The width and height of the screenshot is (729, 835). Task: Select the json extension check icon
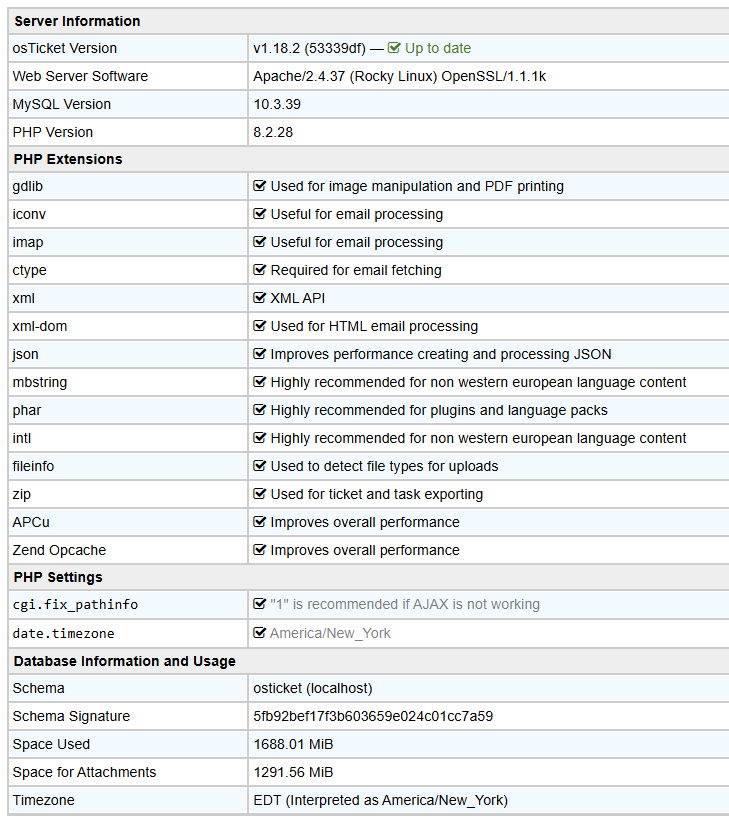tap(260, 354)
